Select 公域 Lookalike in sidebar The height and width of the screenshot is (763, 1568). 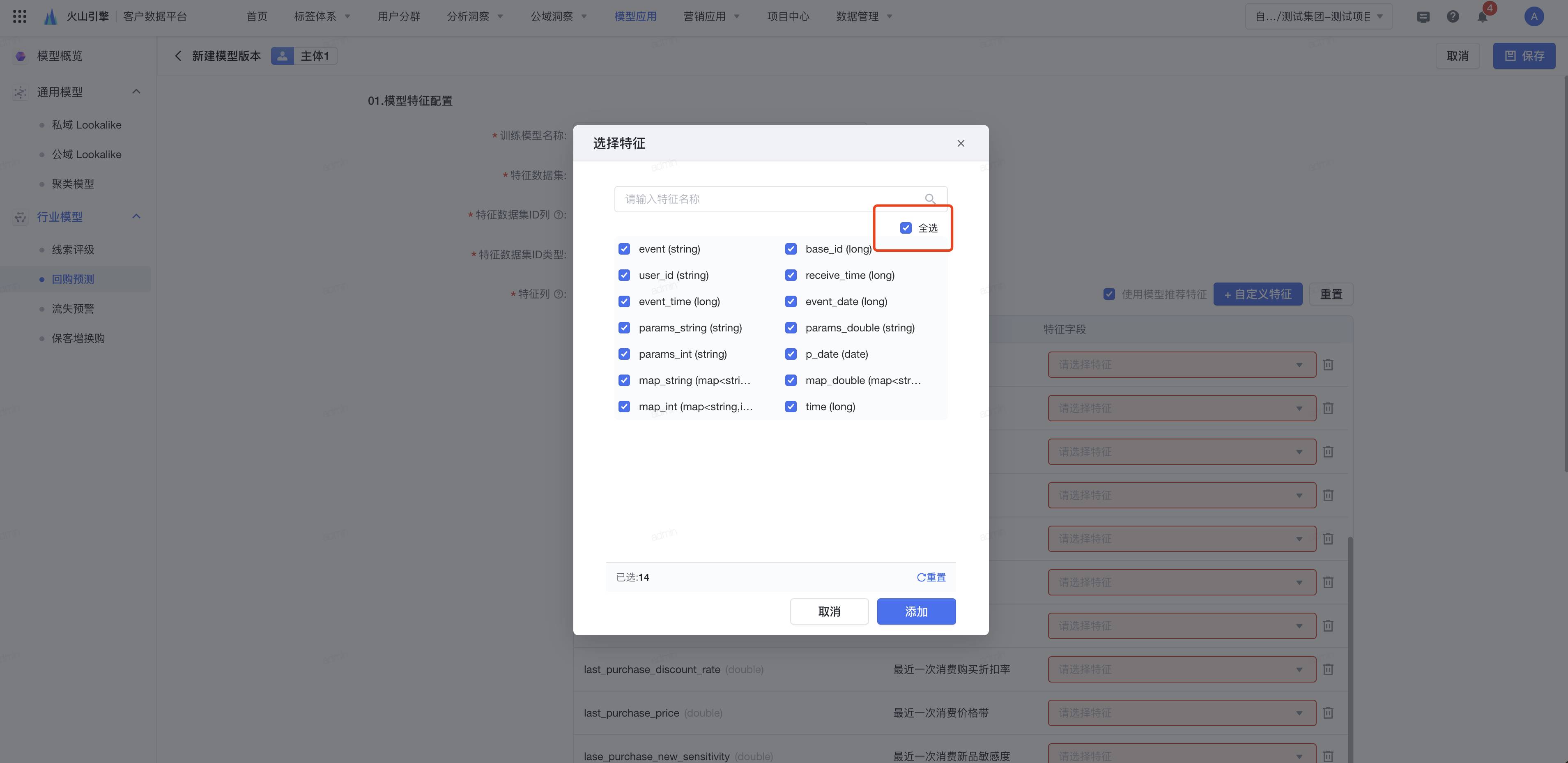pyautogui.click(x=86, y=154)
